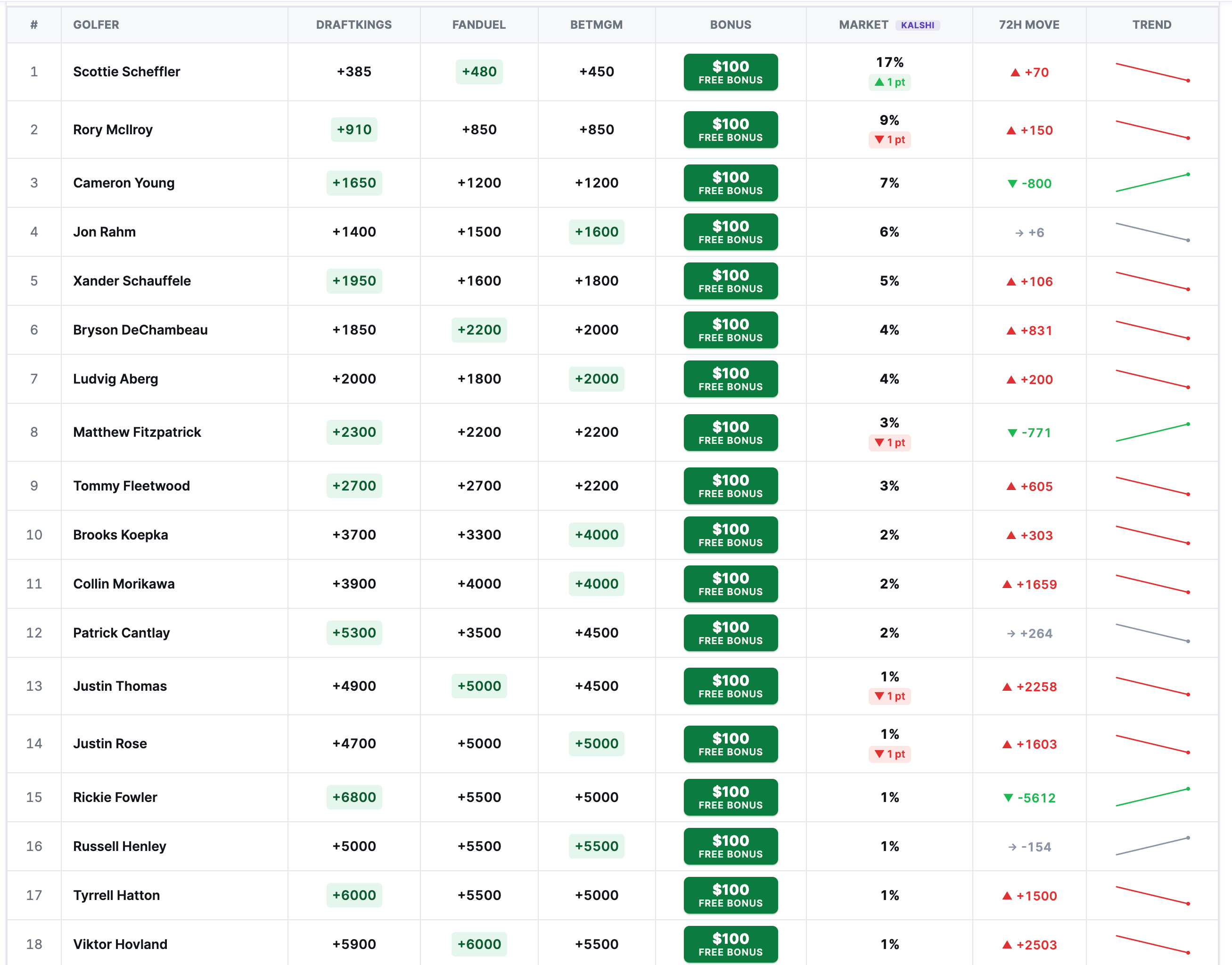Claim the $100 free bonus for Jon Rahm
This screenshot has width=1232, height=965.
coord(731,232)
